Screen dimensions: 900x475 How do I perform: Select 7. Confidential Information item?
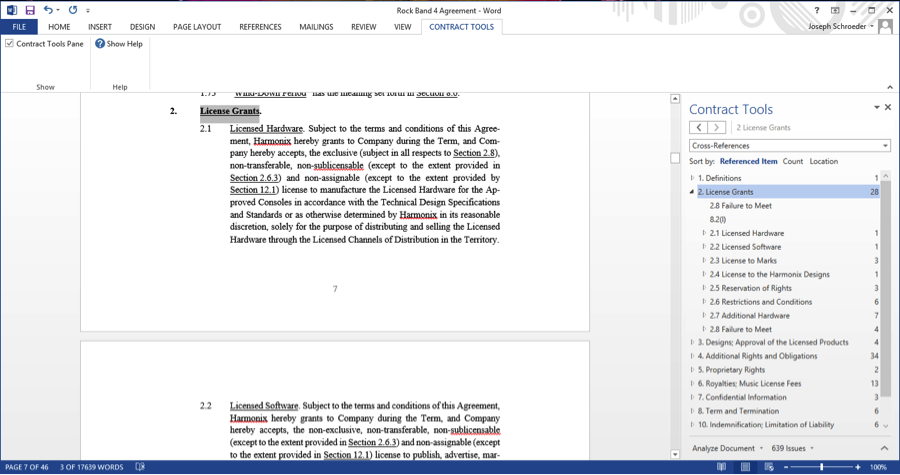(x=742, y=397)
